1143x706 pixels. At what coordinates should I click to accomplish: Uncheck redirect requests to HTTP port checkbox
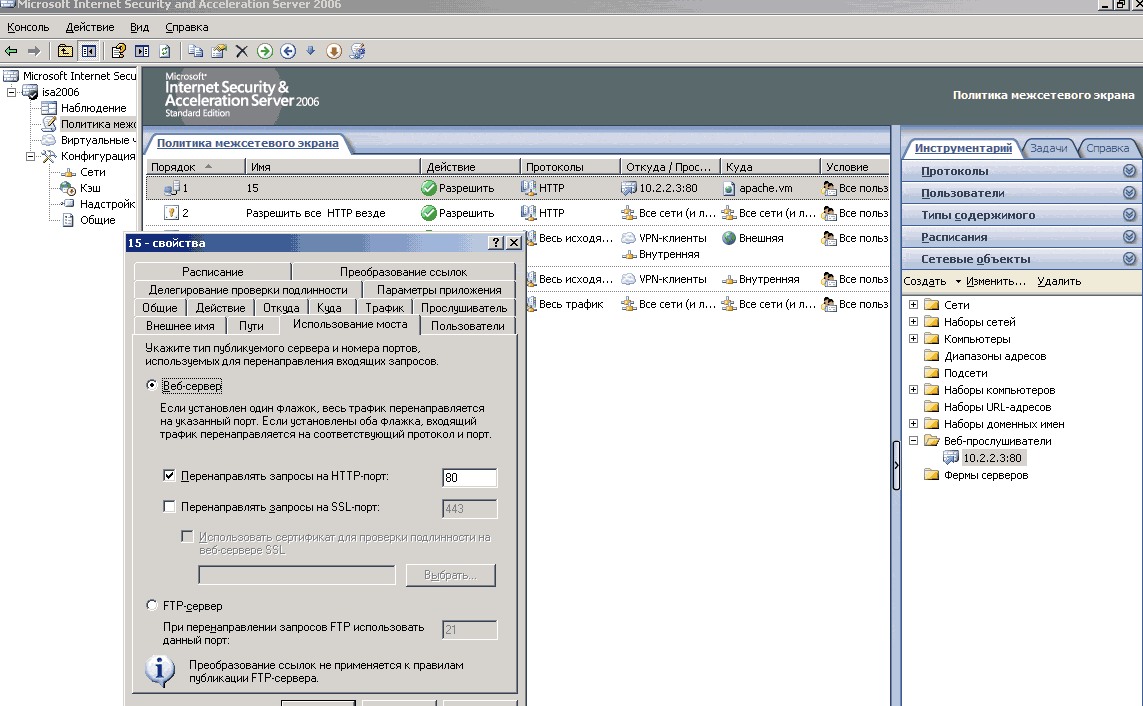point(169,475)
